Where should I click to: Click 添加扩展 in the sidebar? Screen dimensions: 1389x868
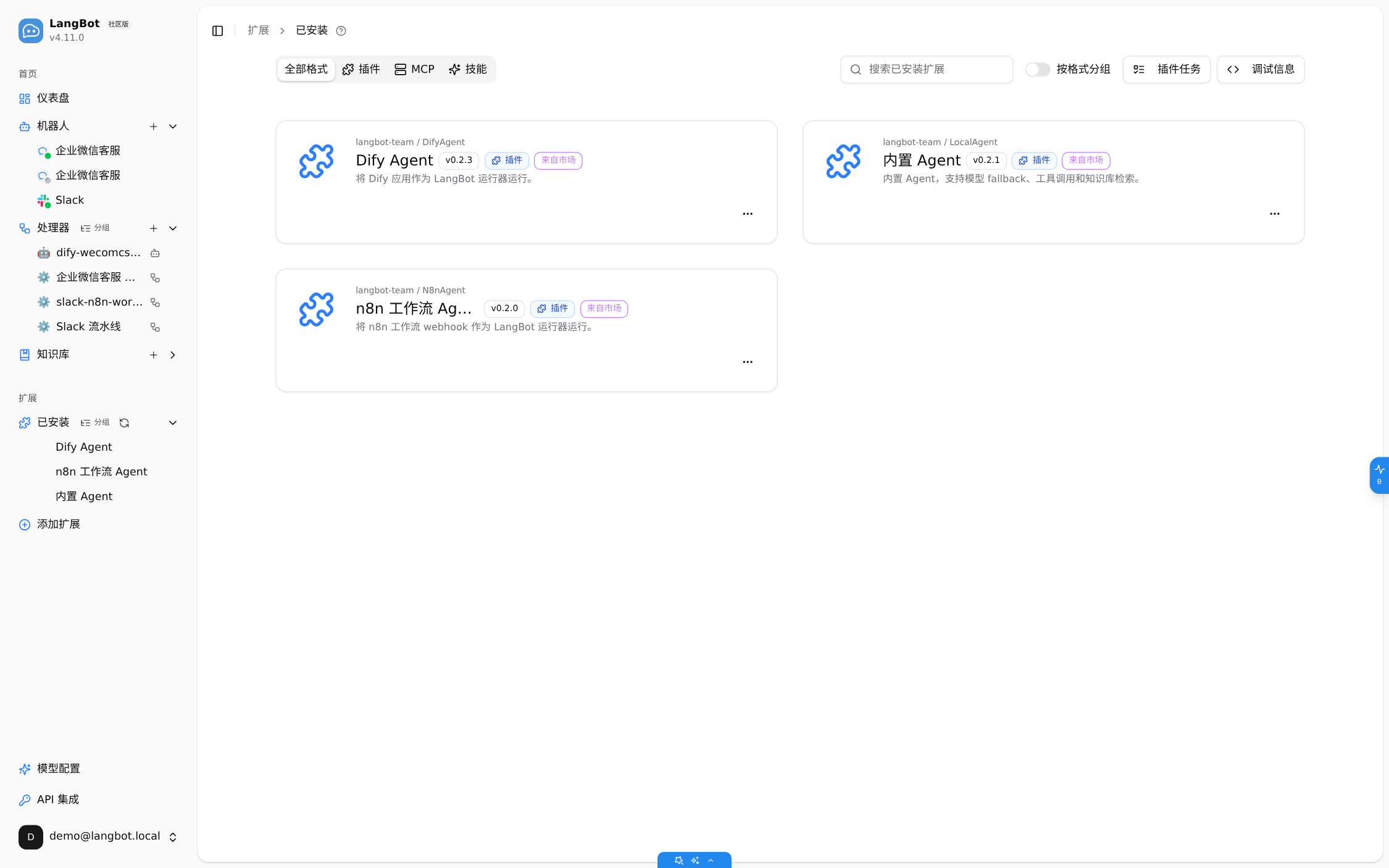coord(59,524)
